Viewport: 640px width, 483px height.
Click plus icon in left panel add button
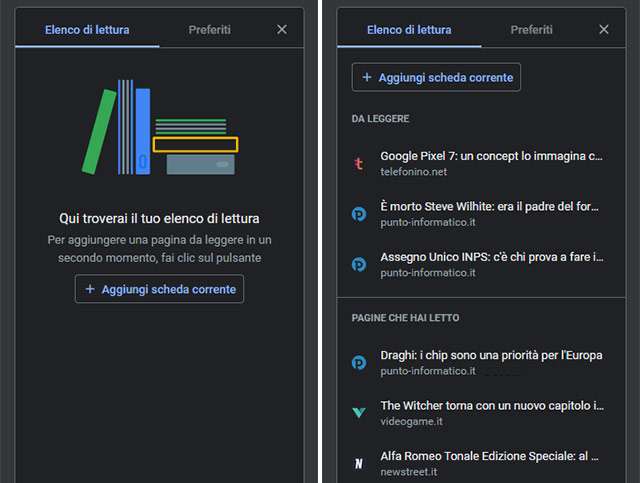(90, 289)
